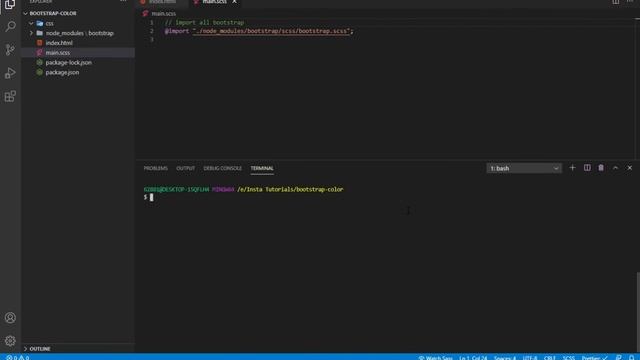This screenshot has height=360, width=640.
Task: Click the terminal working directory path text
Action: (x=290, y=189)
